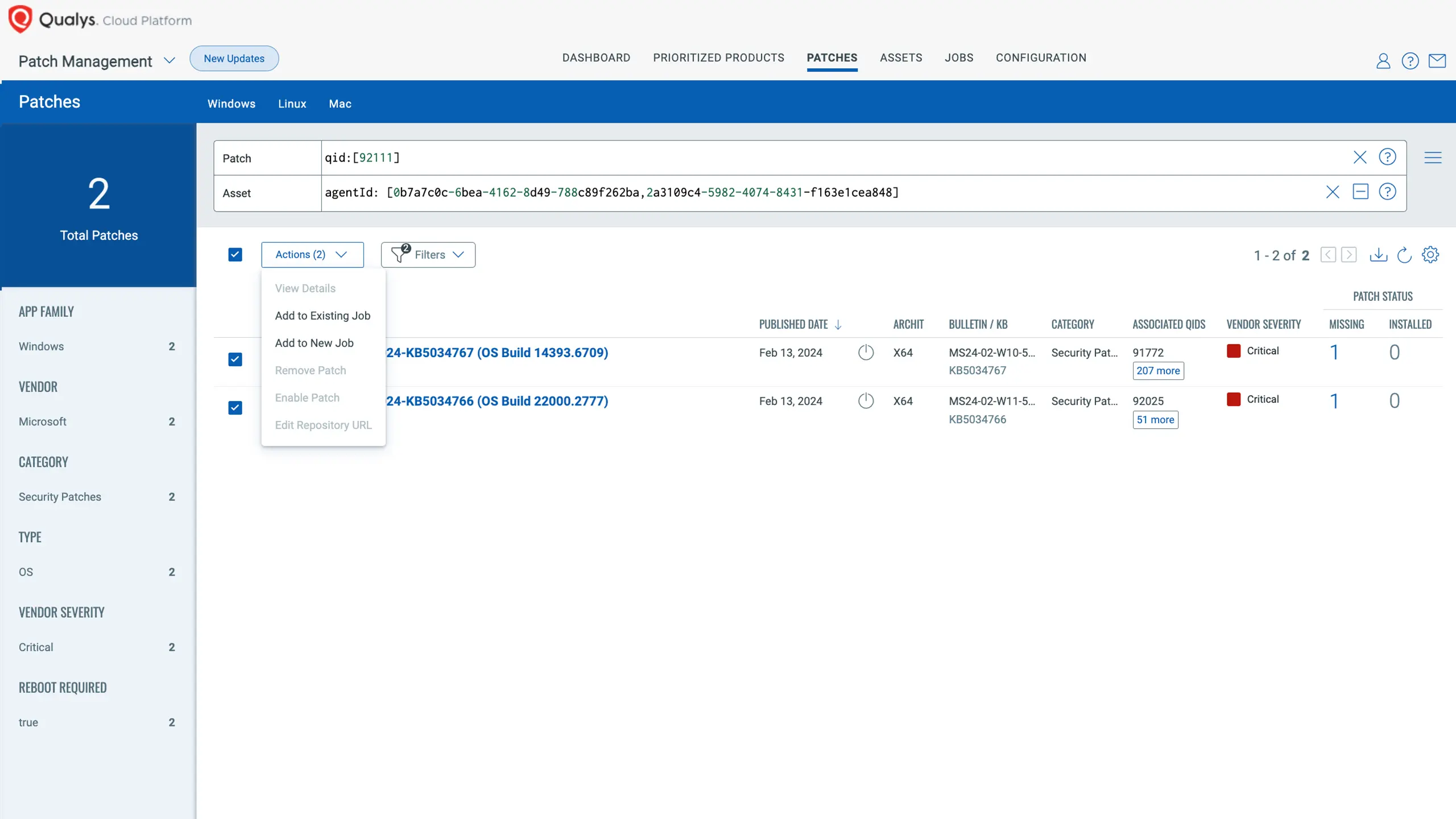Open the Configuration tab
The width and height of the screenshot is (1456, 819).
[1041, 58]
